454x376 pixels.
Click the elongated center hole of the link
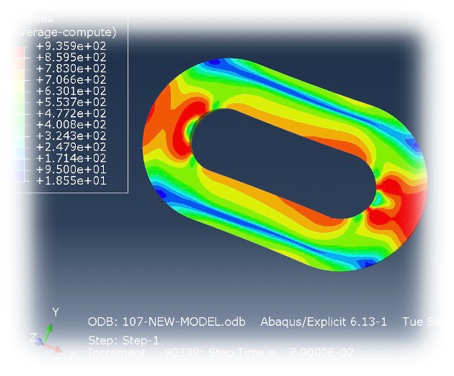(283, 163)
